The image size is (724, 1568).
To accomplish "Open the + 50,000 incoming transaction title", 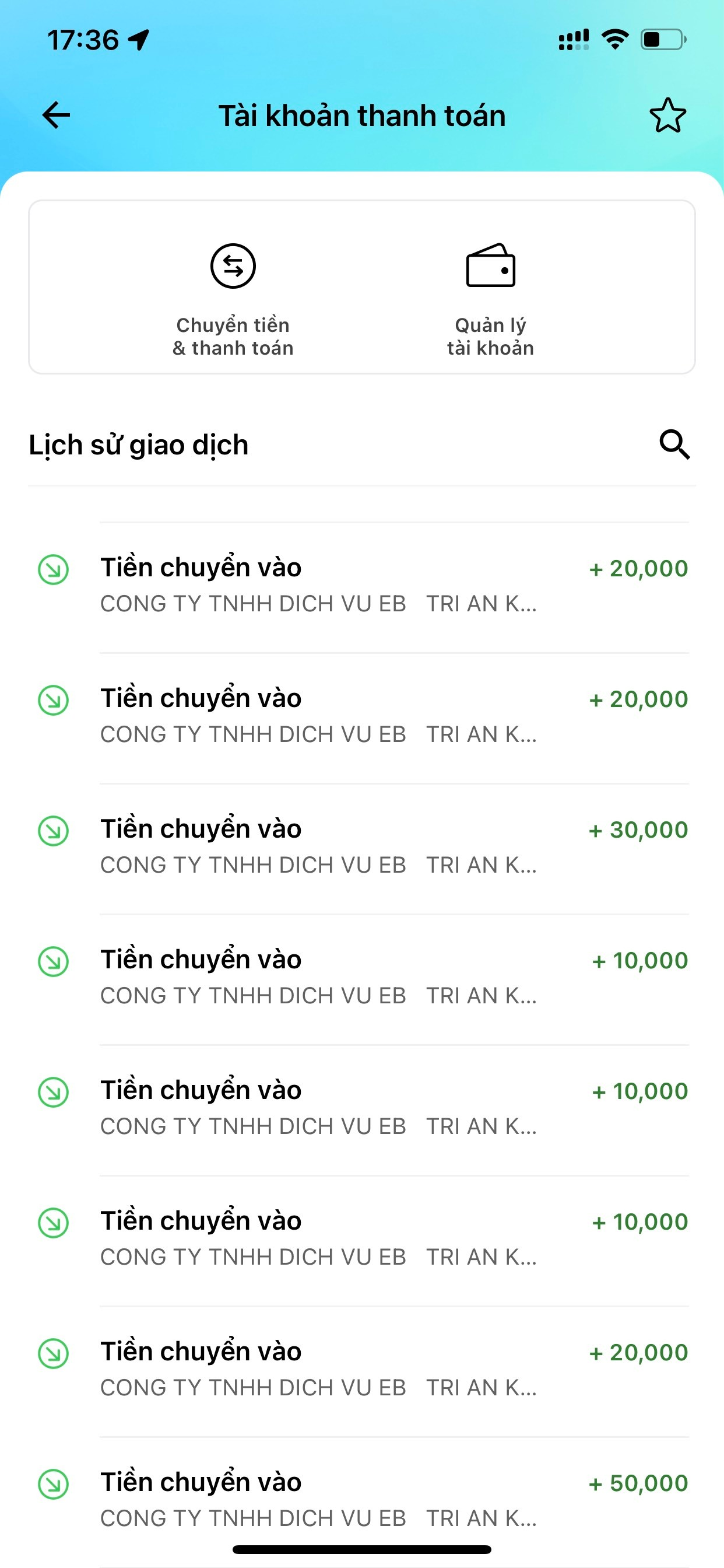I will tap(201, 1482).
